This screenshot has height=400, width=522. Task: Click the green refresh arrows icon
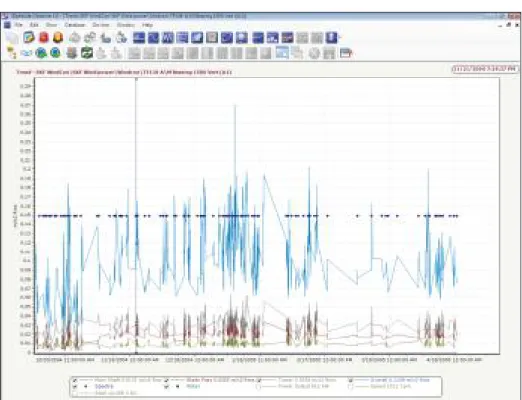tap(87, 53)
